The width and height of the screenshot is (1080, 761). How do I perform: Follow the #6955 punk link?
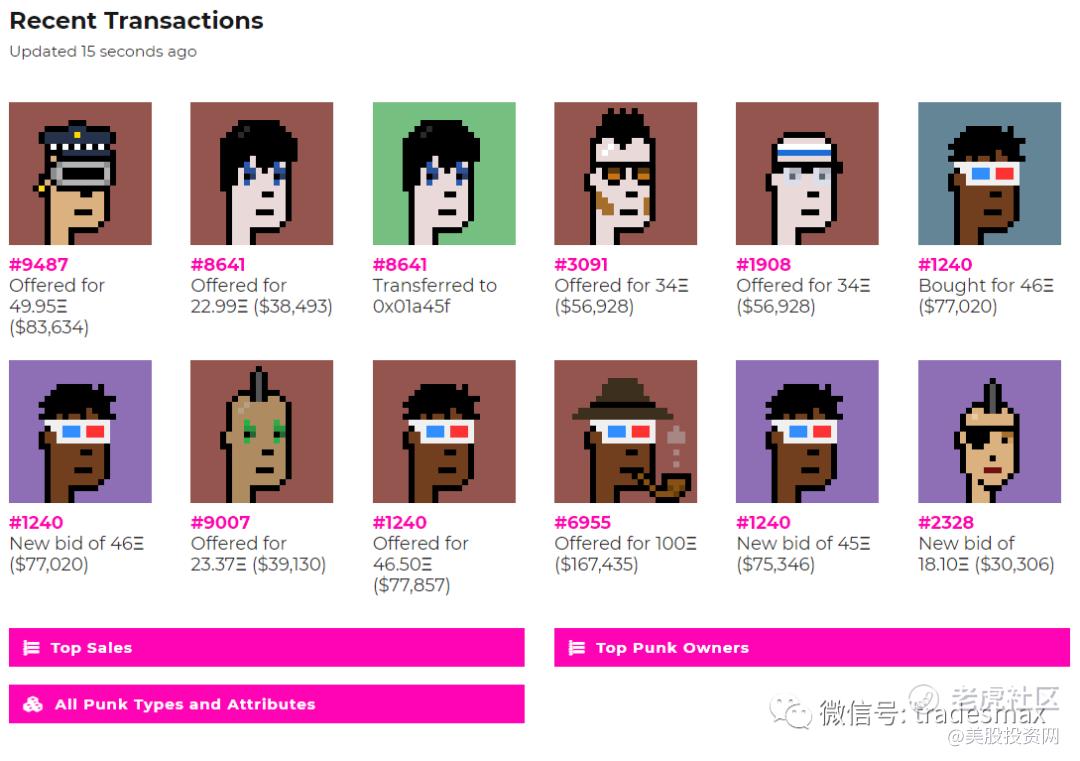tap(583, 523)
